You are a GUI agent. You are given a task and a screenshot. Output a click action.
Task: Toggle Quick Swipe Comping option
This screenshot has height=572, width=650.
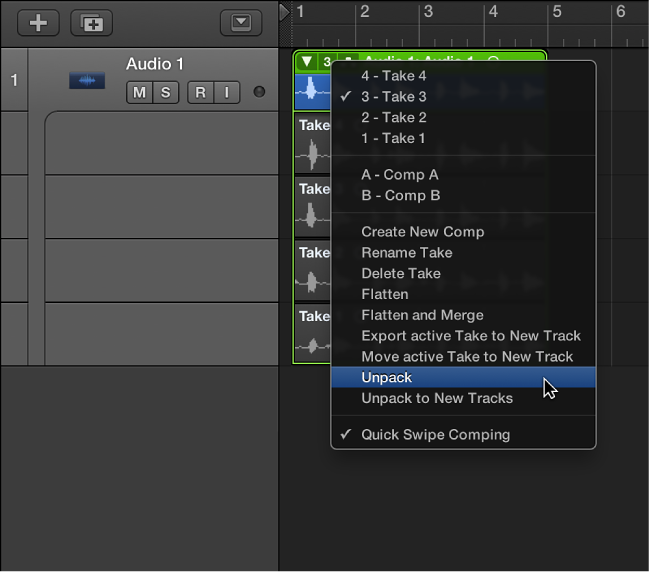(x=435, y=435)
